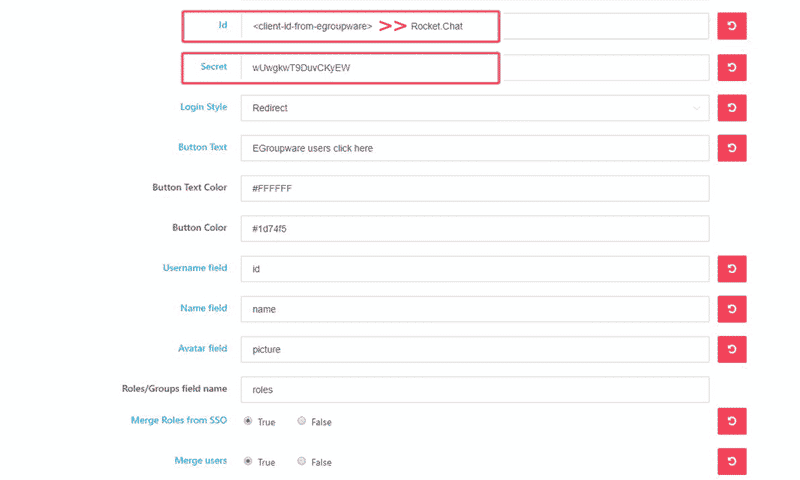Reset the Button Text setting
Viewport: 800px width, 480px height.
732,148
